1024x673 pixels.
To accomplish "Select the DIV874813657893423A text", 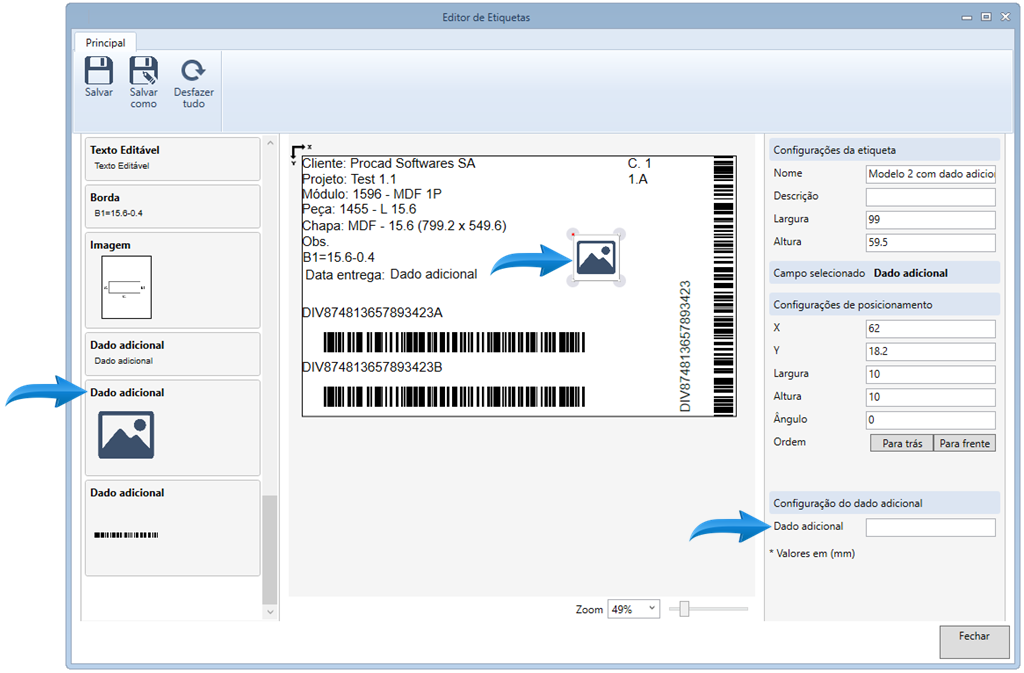I will (372, 313).
